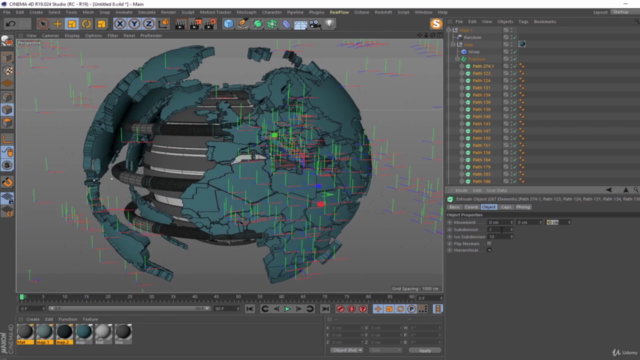This screenshot has height=360, width=640.
Task: Open the MoGraph menu
Action: 246,12
